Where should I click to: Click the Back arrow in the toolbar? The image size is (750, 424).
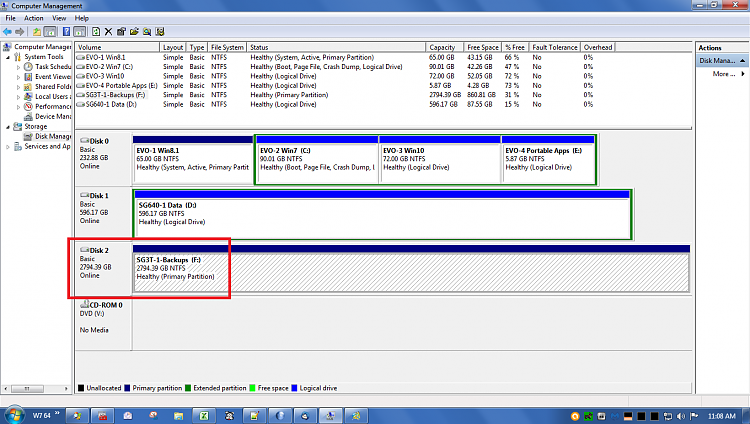(7, 32)
